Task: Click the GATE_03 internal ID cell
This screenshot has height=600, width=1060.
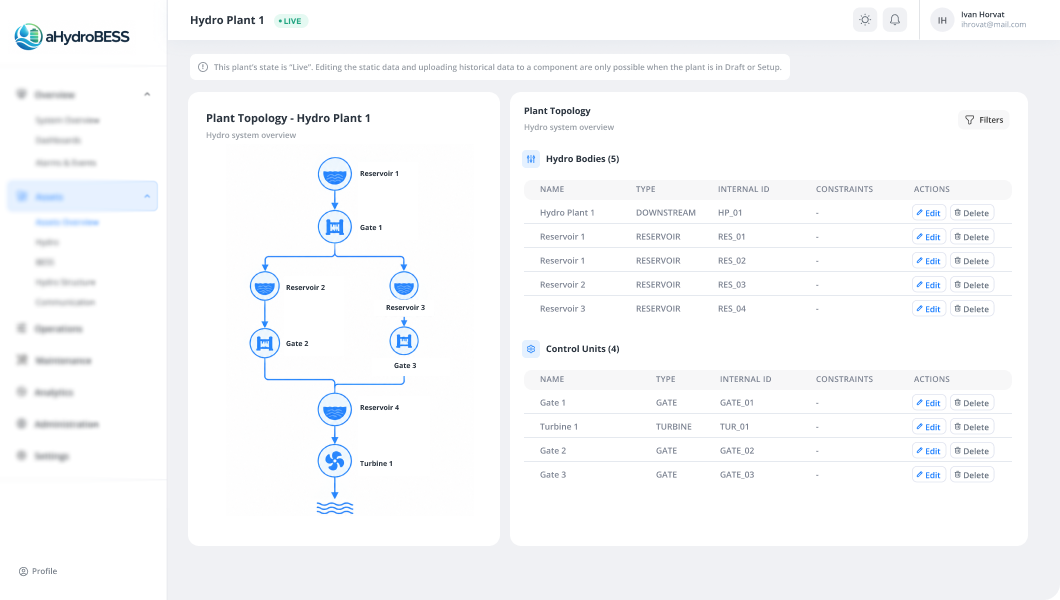Action: pos(737,475)
